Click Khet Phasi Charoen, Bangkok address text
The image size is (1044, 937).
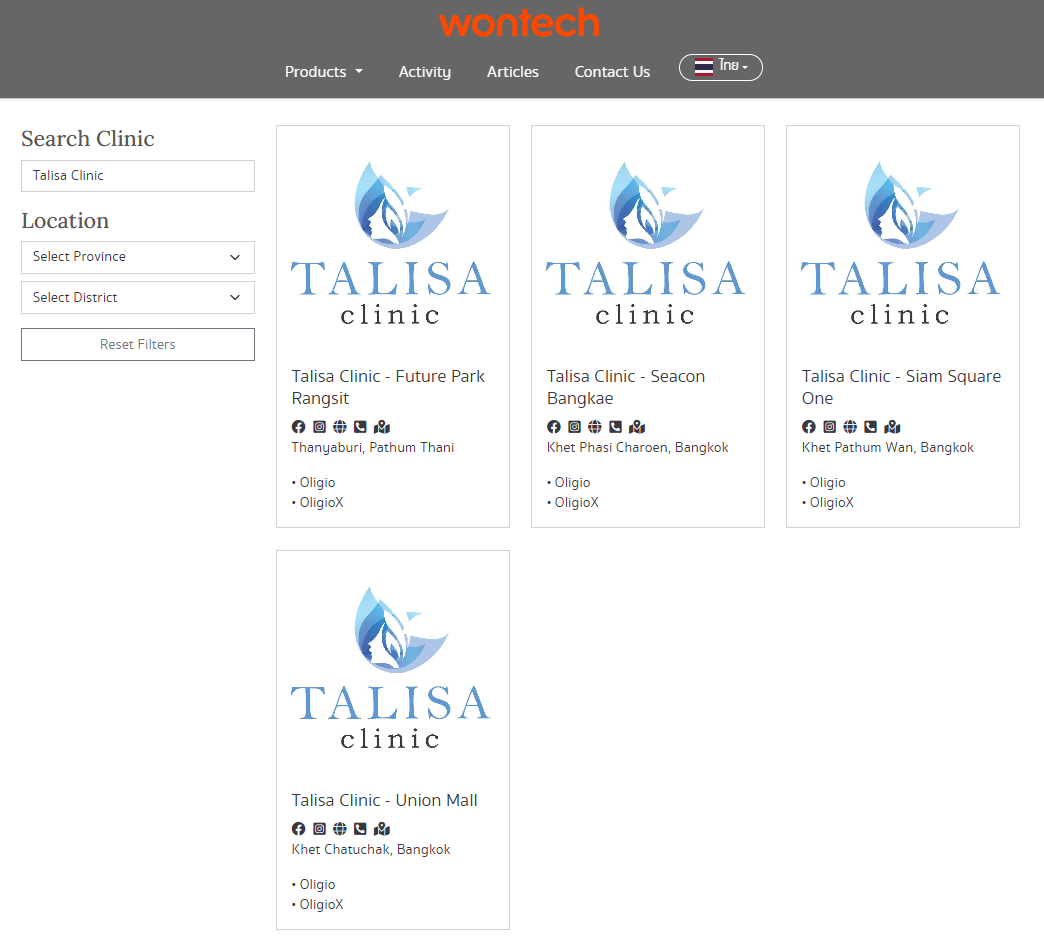[x=638, y=448]
